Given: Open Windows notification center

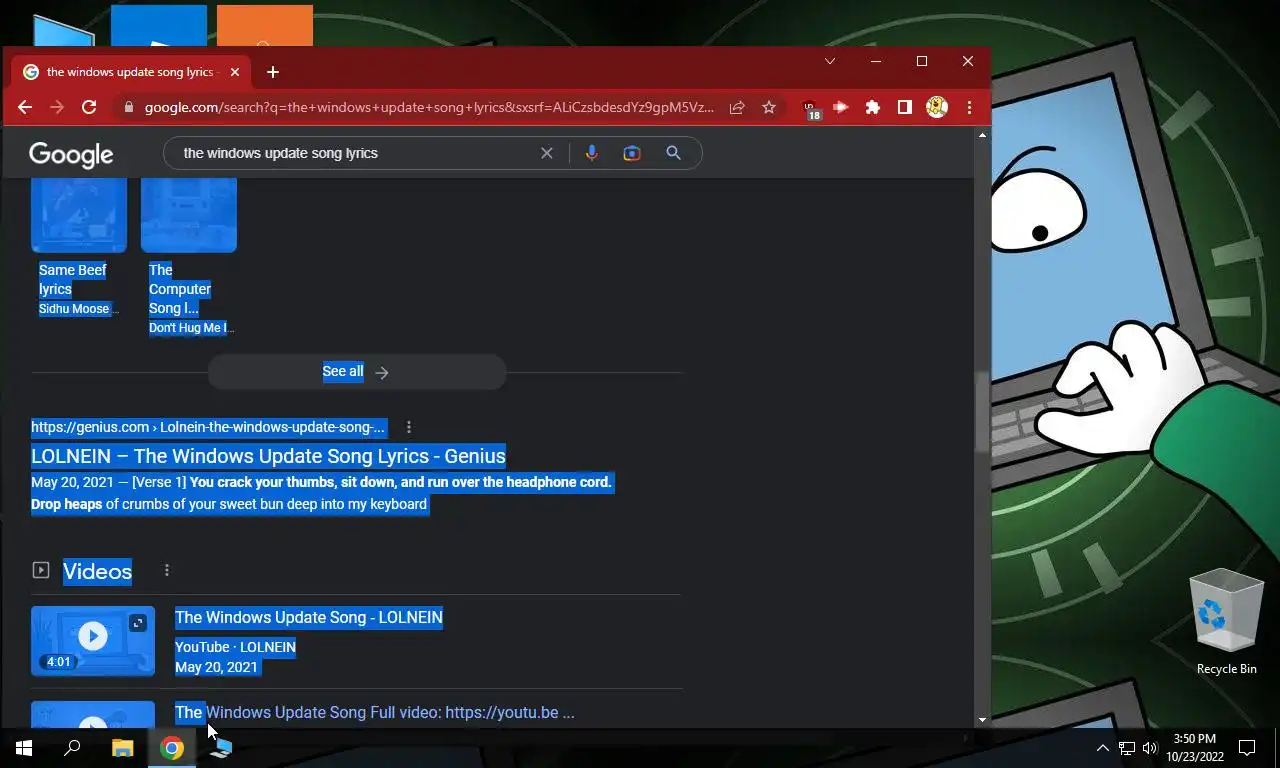Looking at the screenshot, I should [1247, 748].
